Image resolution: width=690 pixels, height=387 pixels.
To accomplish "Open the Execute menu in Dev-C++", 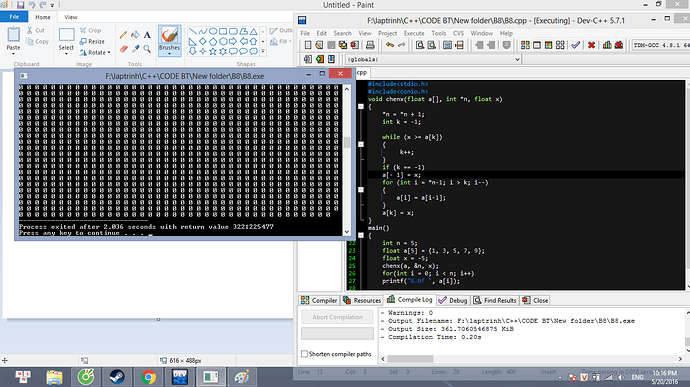I will coord(414,33).
